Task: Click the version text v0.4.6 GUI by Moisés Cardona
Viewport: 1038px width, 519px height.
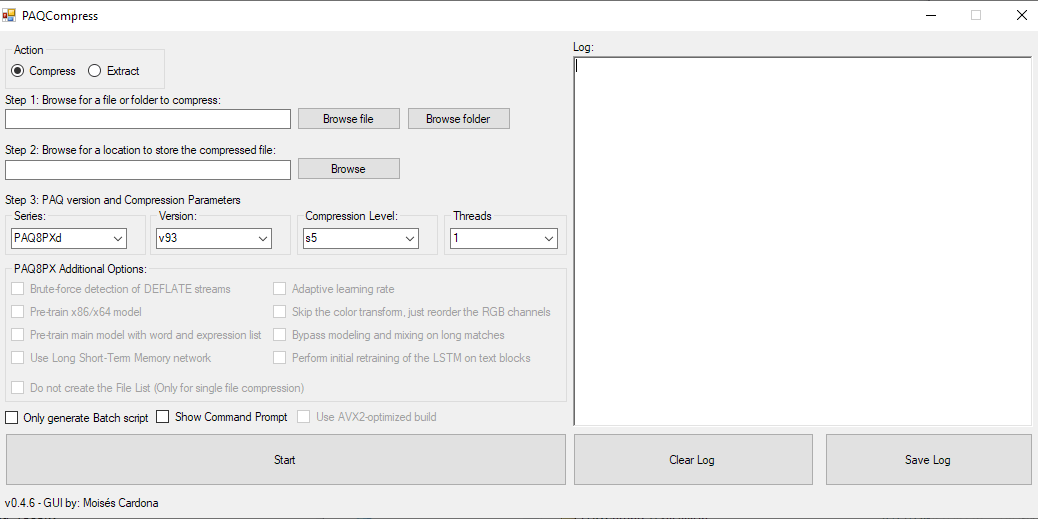Action: pos(81,503)
